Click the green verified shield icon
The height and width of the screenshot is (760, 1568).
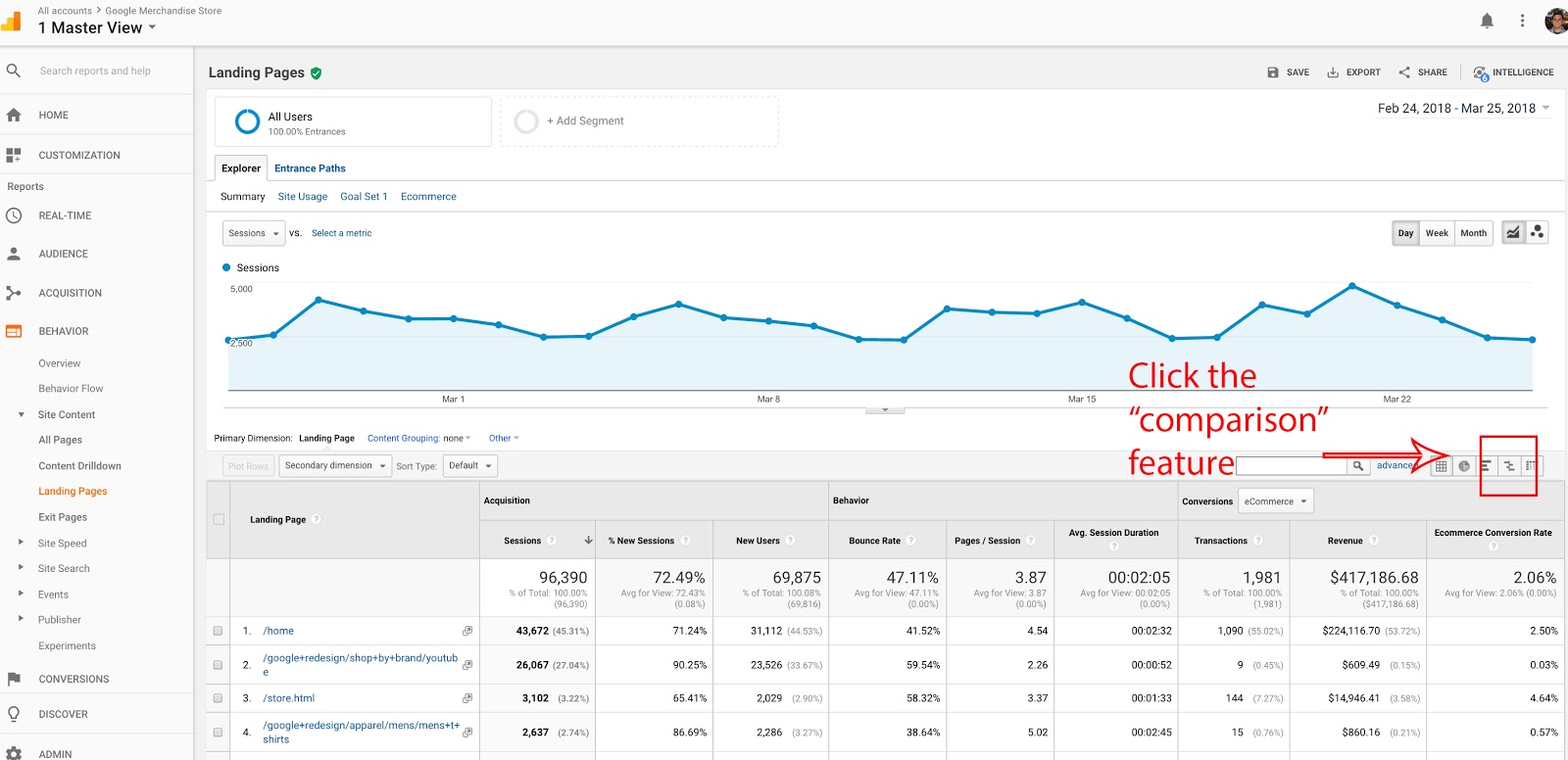pyautogui.click(x=317, y=72)
